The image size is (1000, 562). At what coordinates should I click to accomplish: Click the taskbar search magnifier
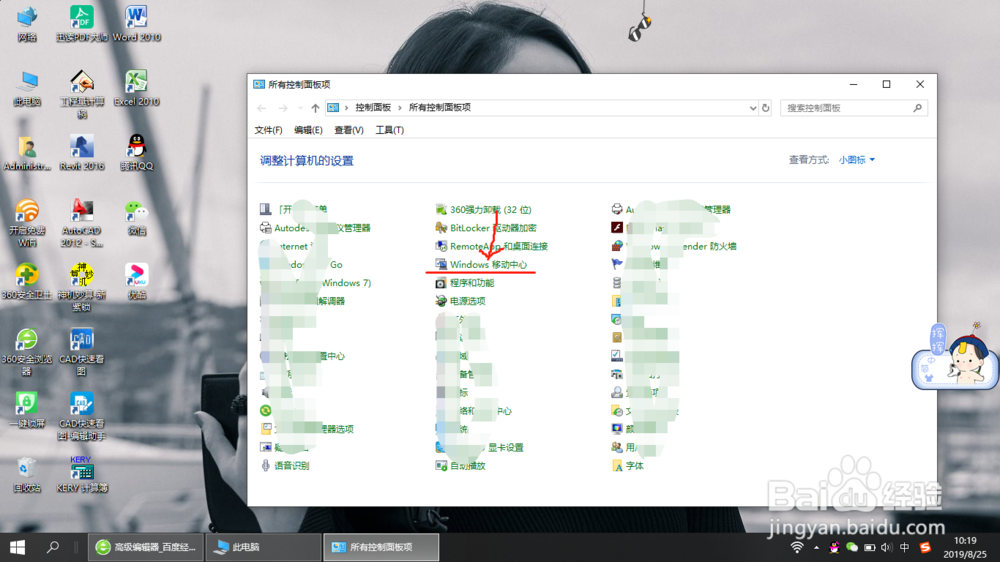tap(53, 547)
